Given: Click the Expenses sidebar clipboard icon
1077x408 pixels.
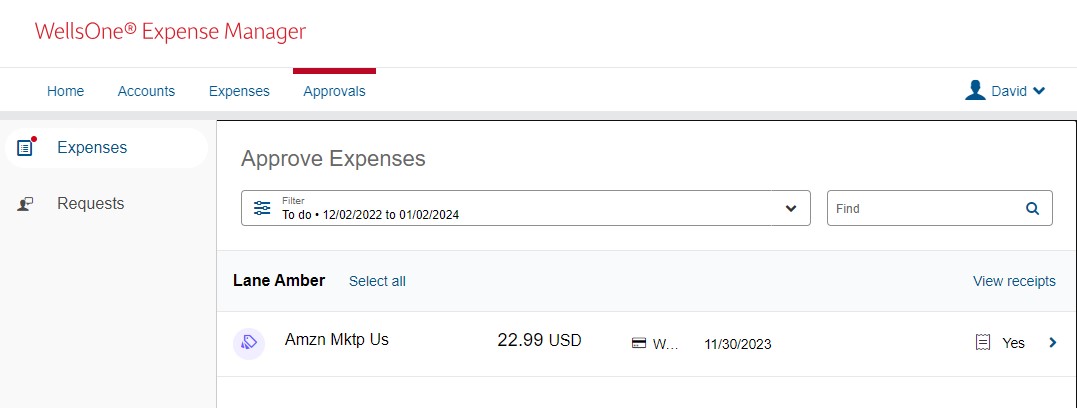Looking at the screenshot, I should click(26, 148).
